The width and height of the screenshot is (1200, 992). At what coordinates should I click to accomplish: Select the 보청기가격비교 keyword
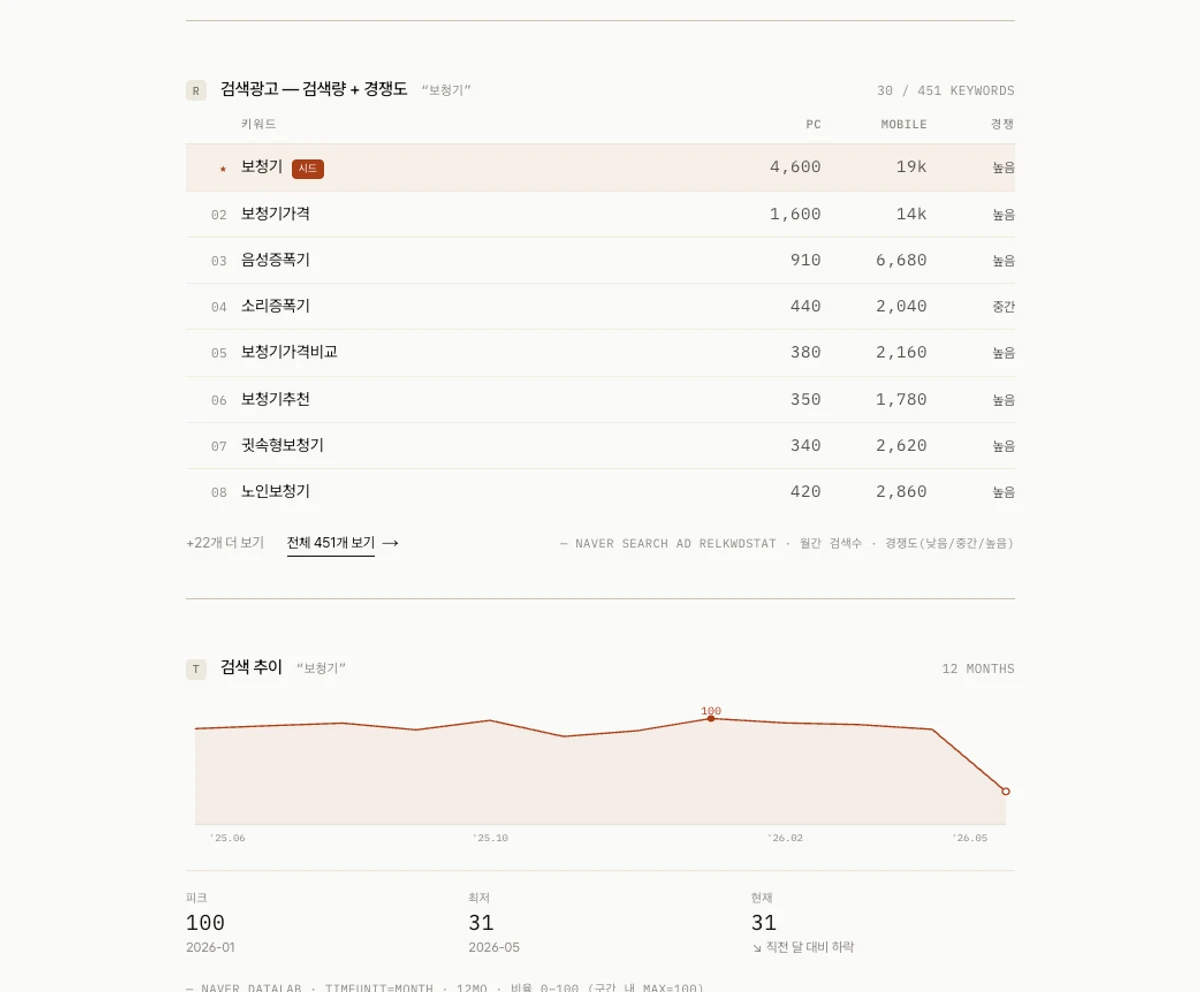289,352
